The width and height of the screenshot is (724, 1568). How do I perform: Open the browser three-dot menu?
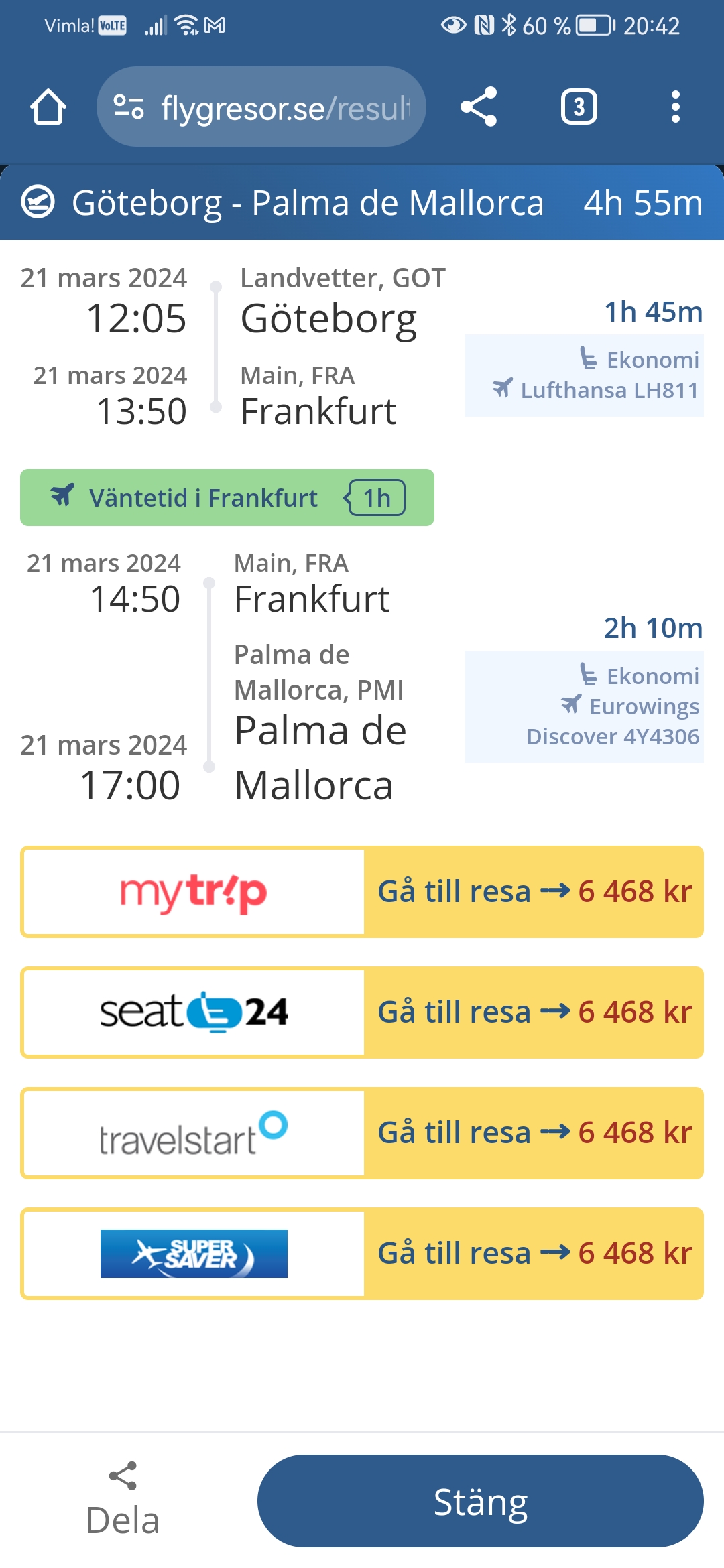(x=675, y=107)
